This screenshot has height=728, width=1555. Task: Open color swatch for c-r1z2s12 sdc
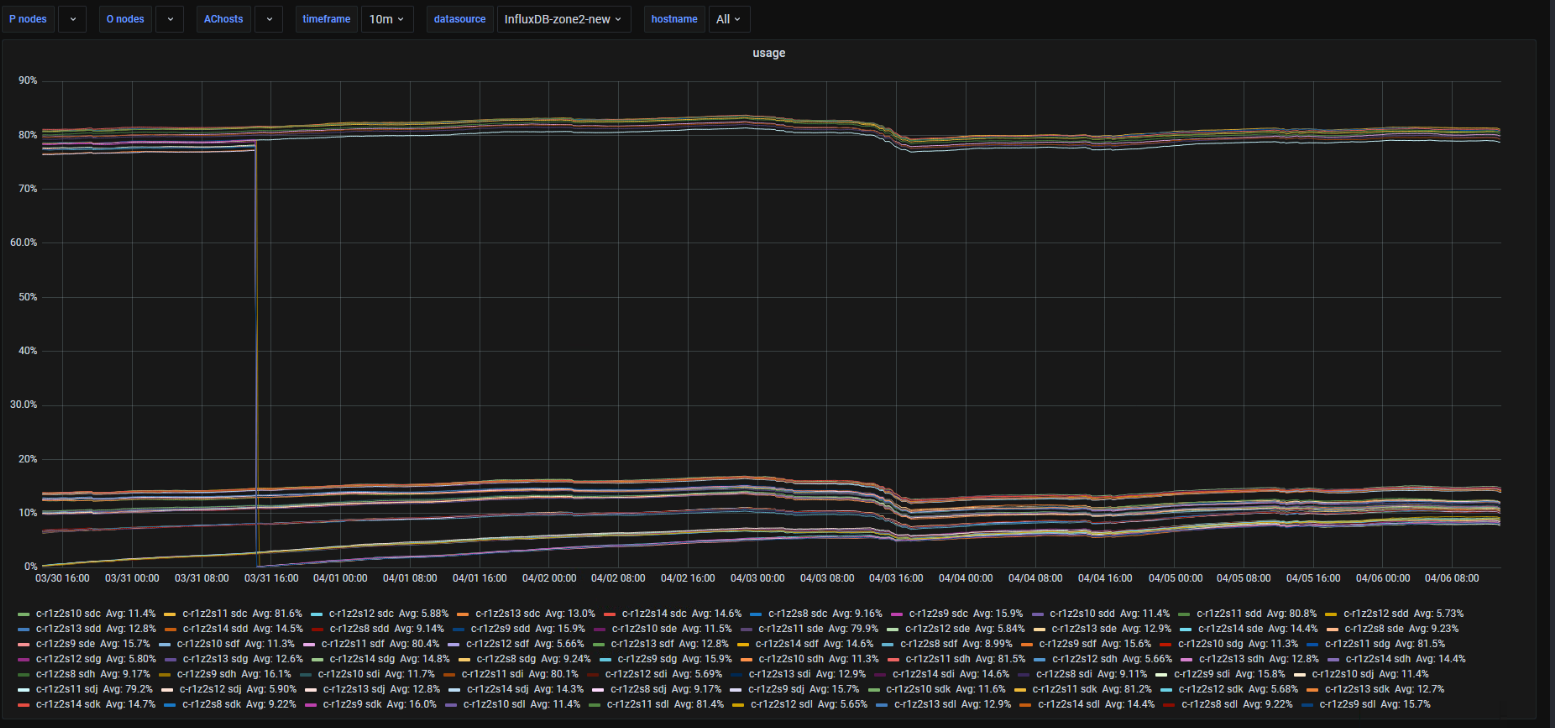[317, 613]
